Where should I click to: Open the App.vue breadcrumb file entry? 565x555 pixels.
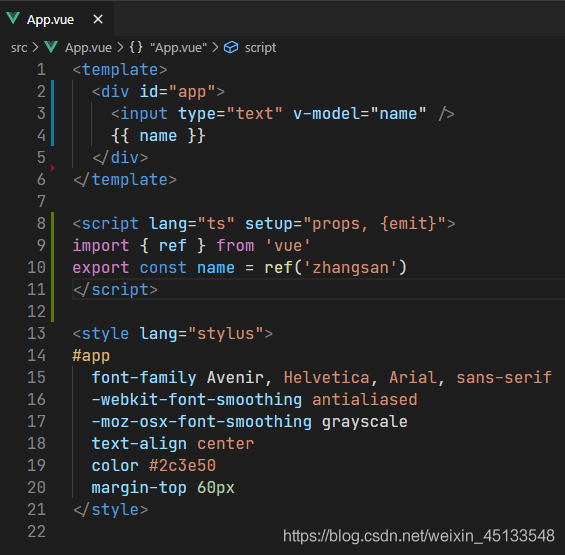[x=88, y=48]
